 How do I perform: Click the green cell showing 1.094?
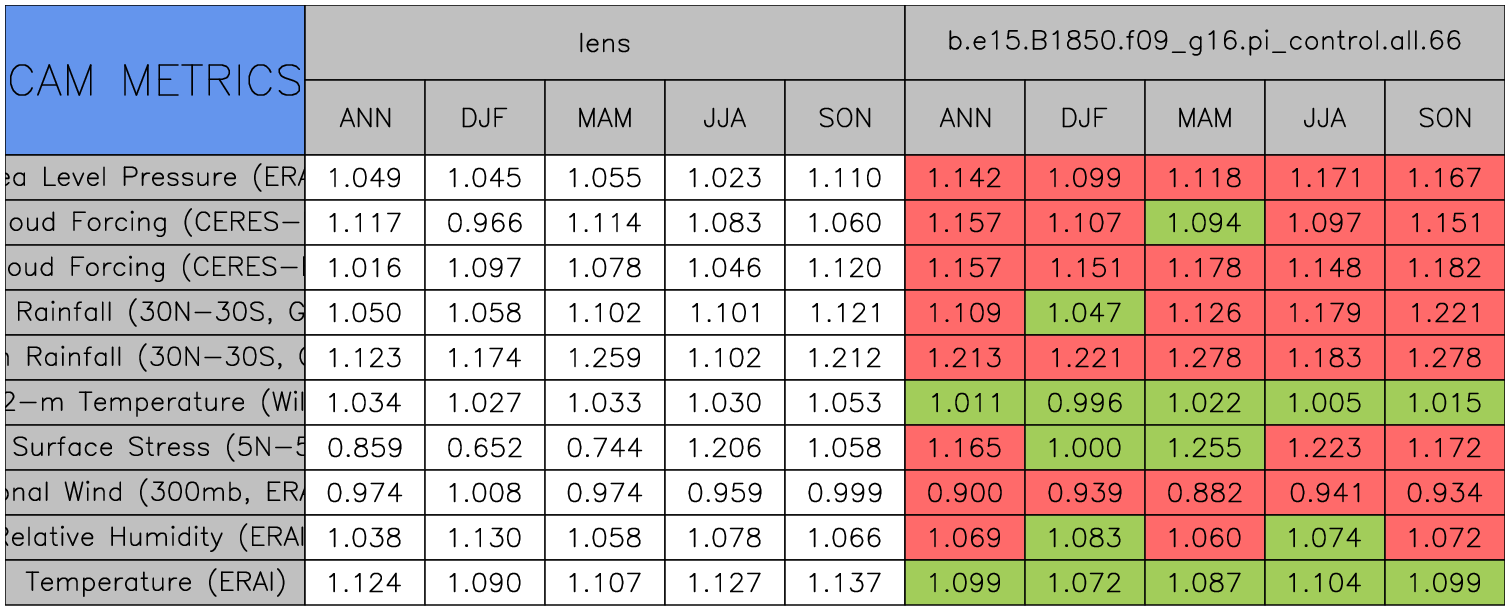pos(1204,223)
